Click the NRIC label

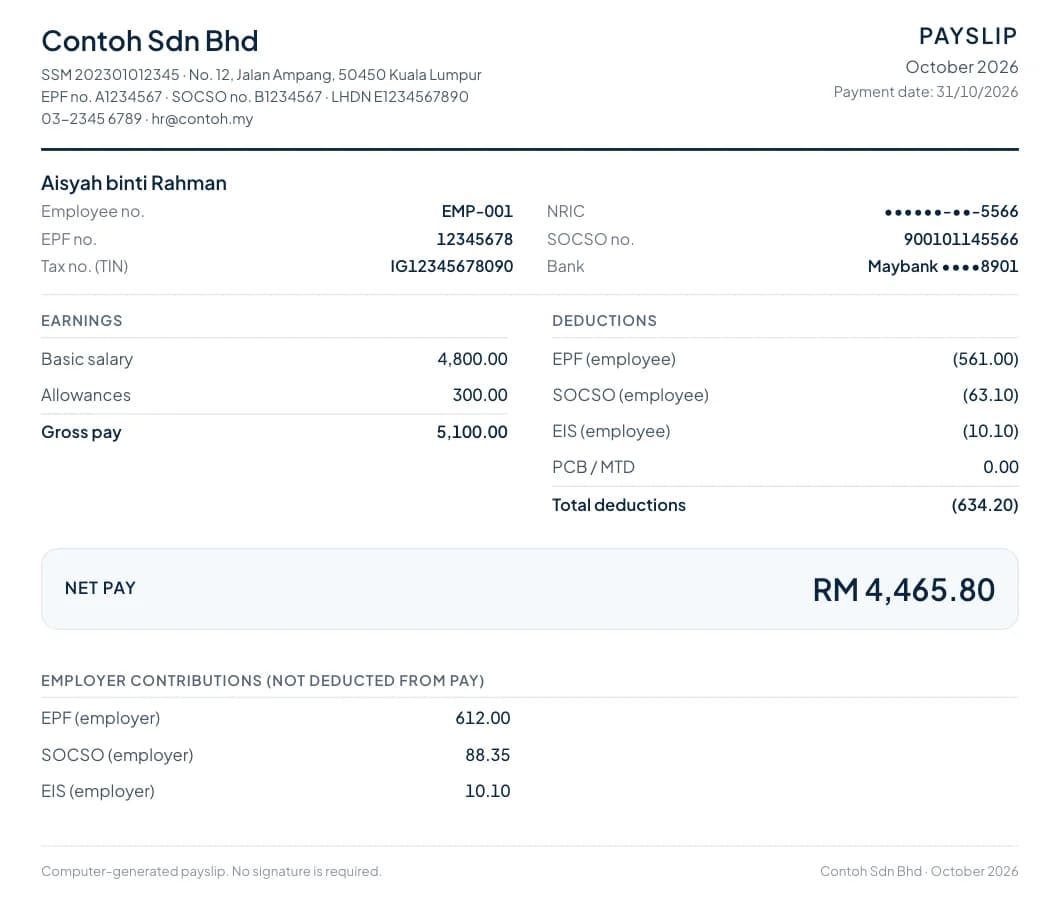coord(565,212)
